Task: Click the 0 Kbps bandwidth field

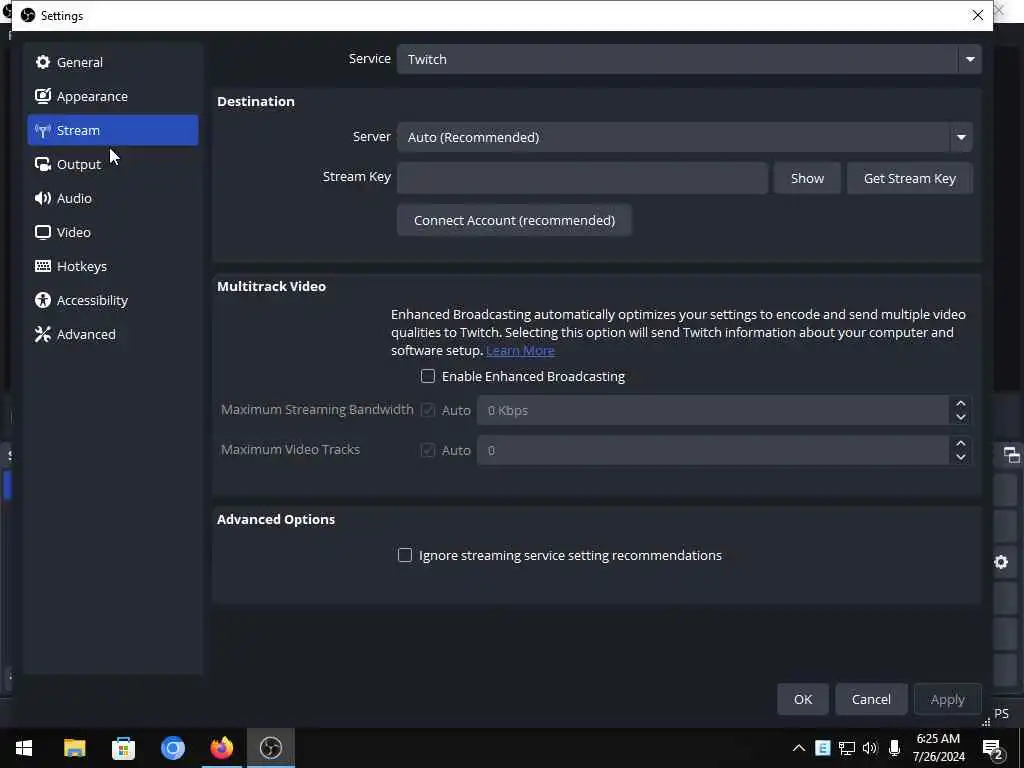Action: (712, 410)
